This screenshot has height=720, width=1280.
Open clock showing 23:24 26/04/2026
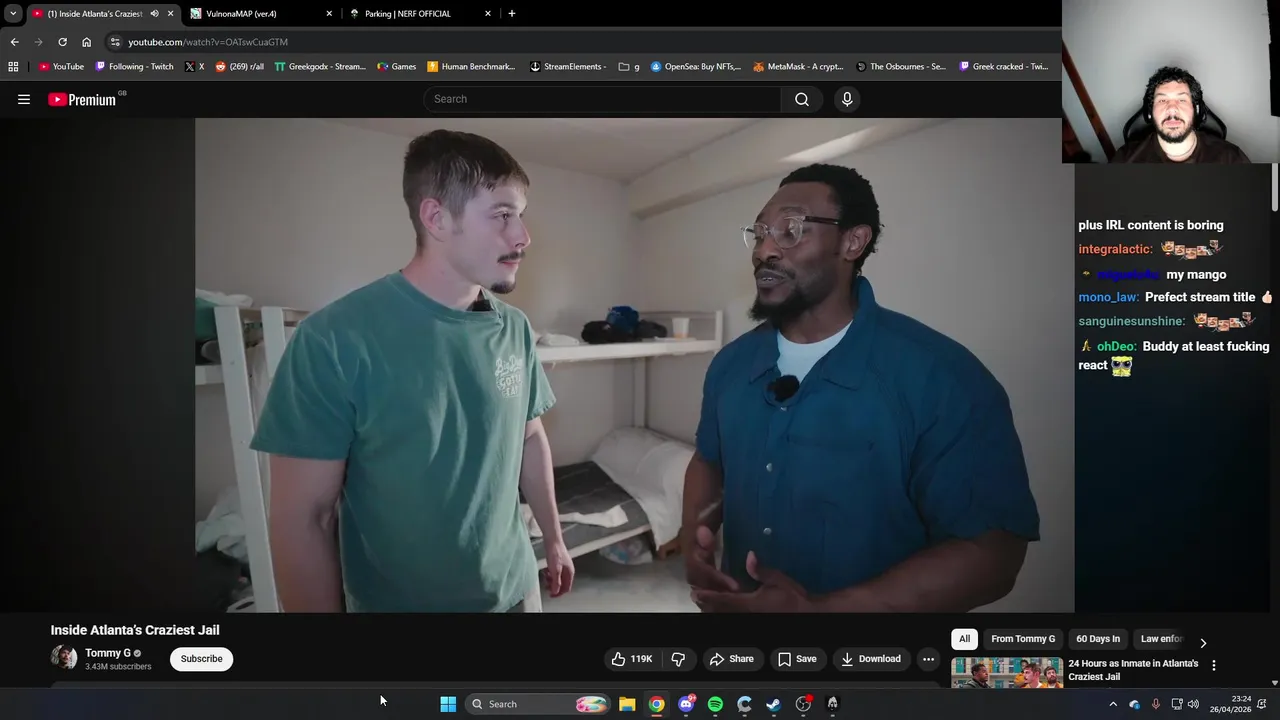1228,704
